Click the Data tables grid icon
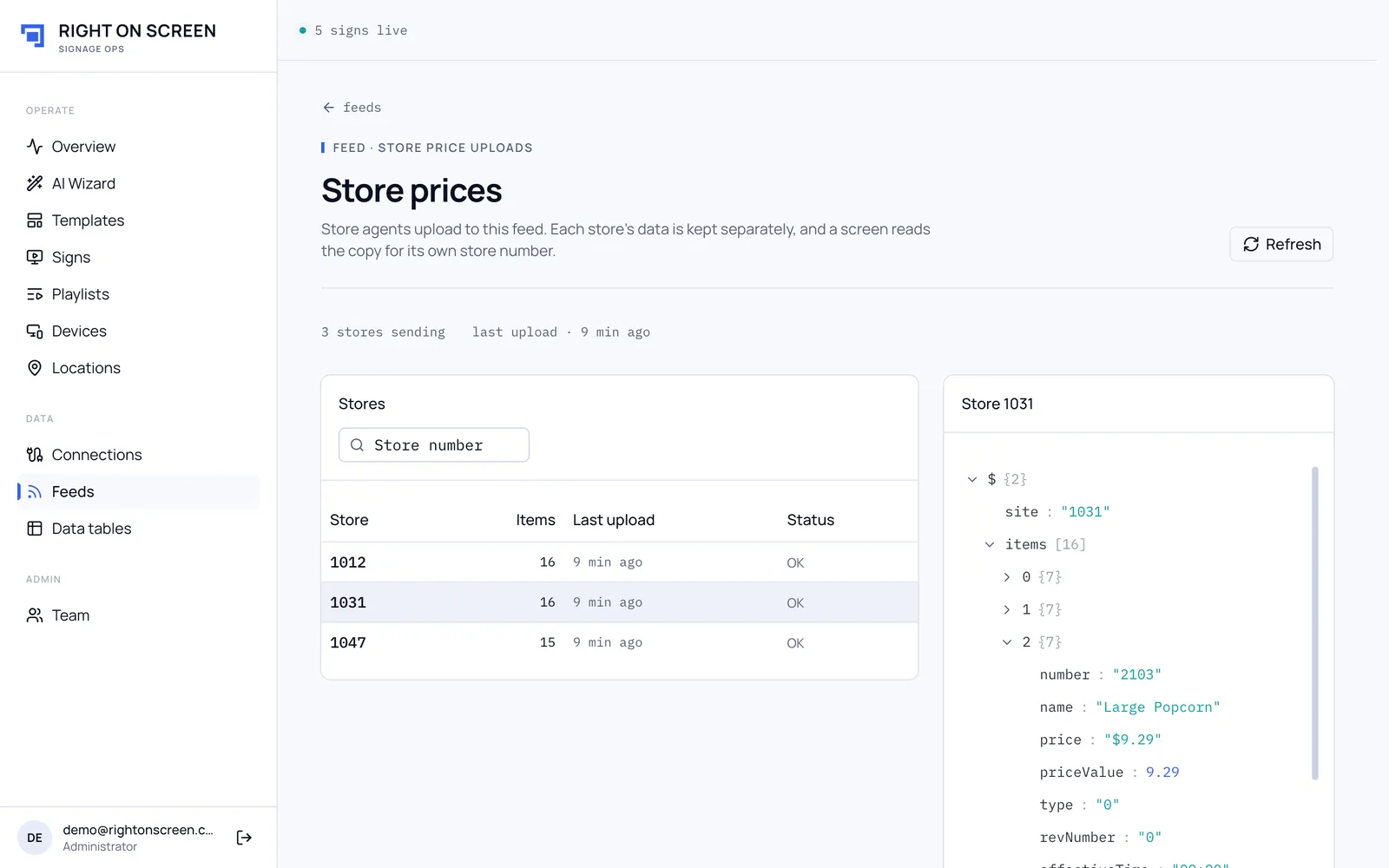The width and height of the screenshot is (1389, 868). click(35, 529)
